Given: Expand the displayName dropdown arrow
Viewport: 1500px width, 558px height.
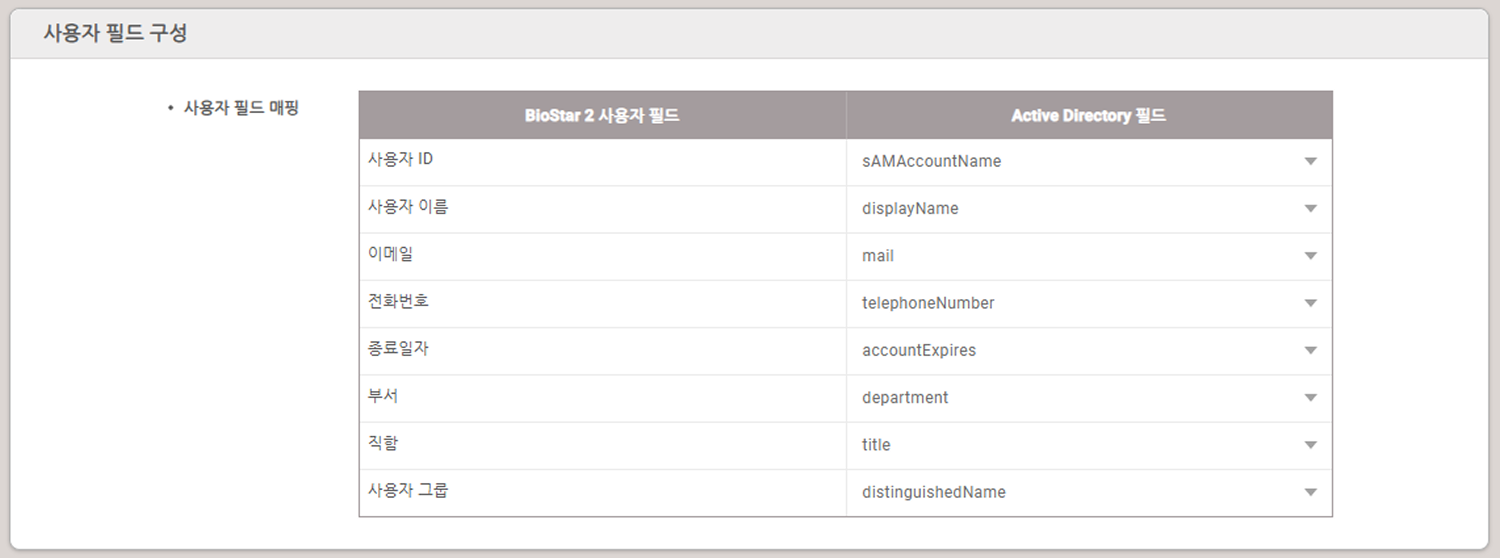Looking at the screenshot, I should (x=1310, y=209).
